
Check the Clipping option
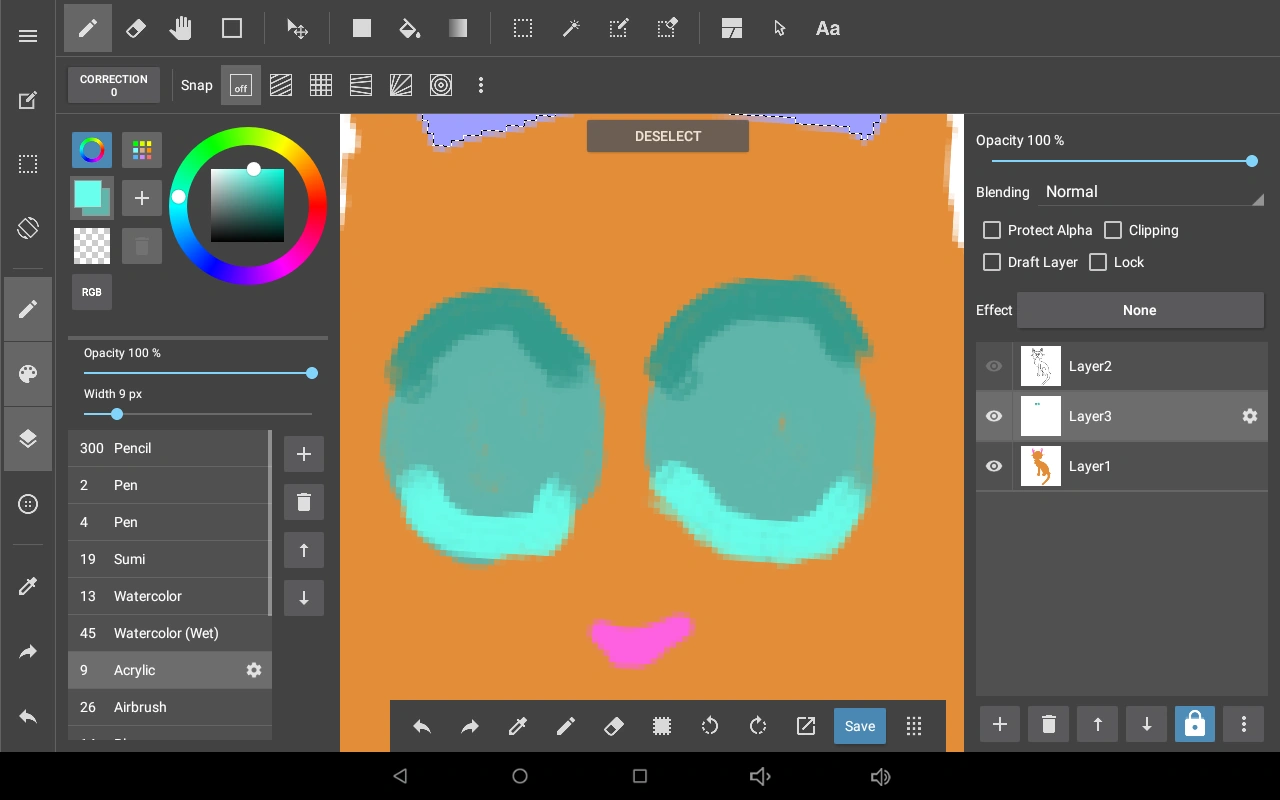tap(1113, 230)
